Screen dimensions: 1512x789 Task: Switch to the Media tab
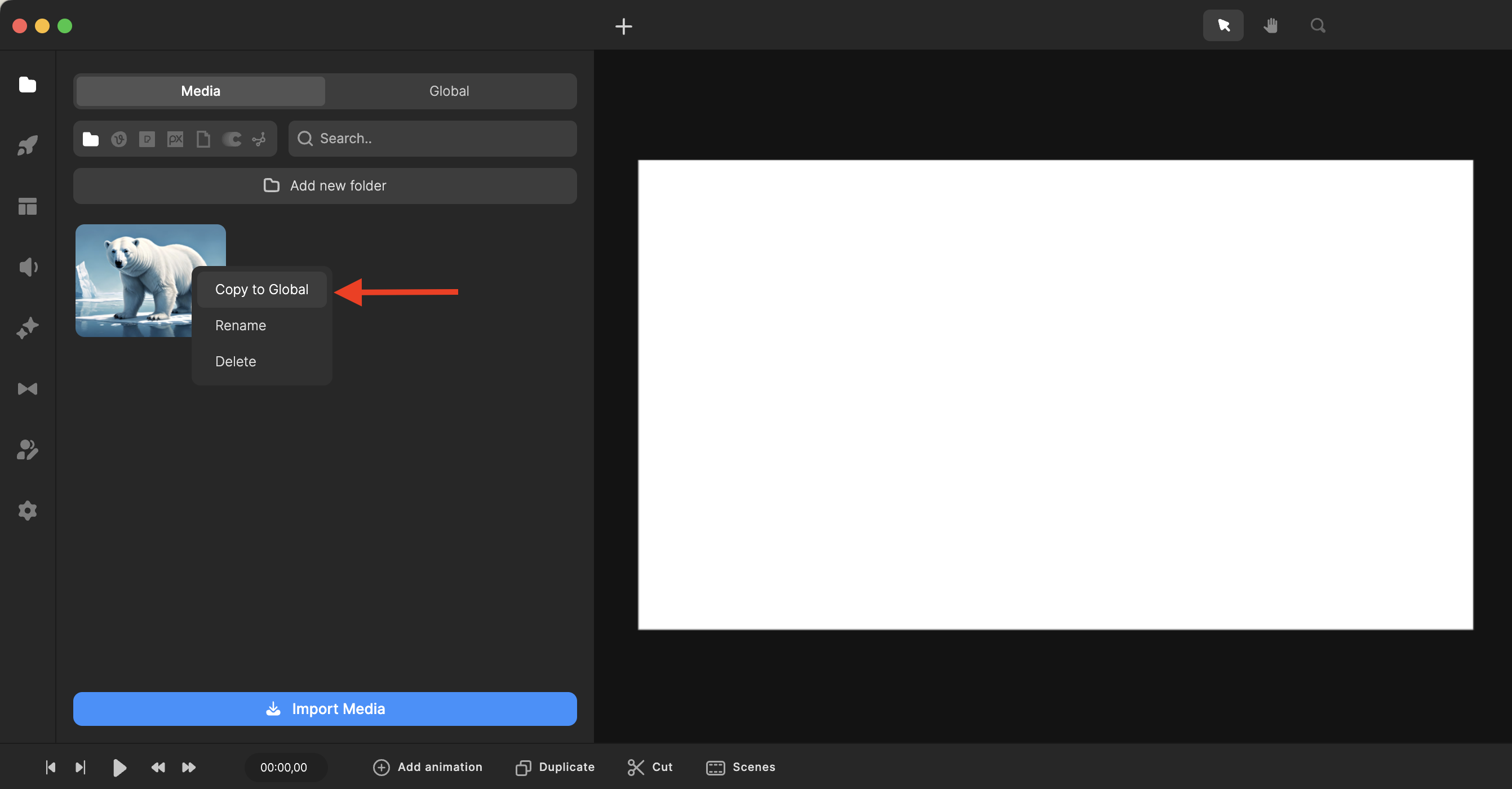tap(201, 91)
